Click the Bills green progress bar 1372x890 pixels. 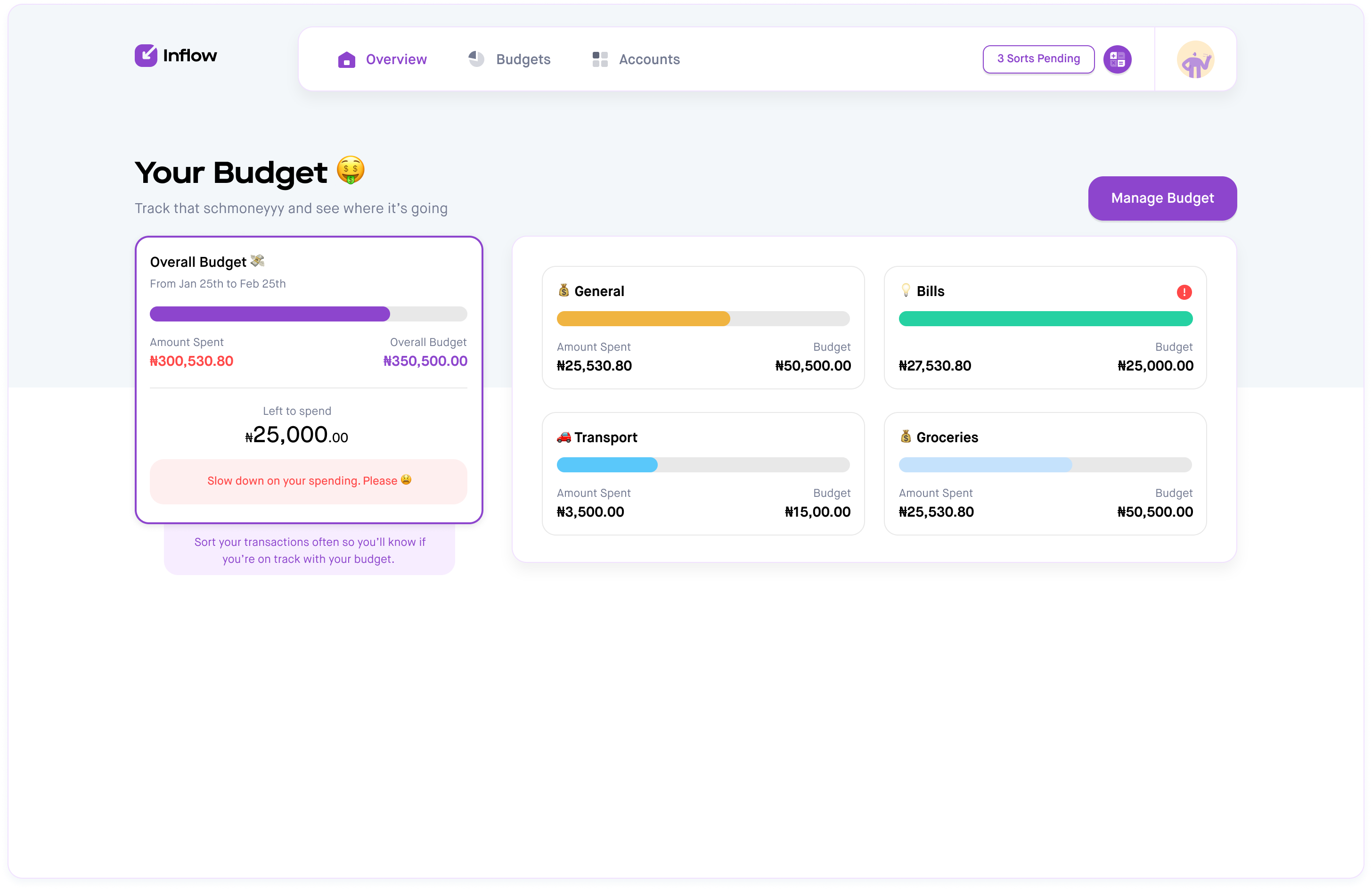[x=1045, y=318]
